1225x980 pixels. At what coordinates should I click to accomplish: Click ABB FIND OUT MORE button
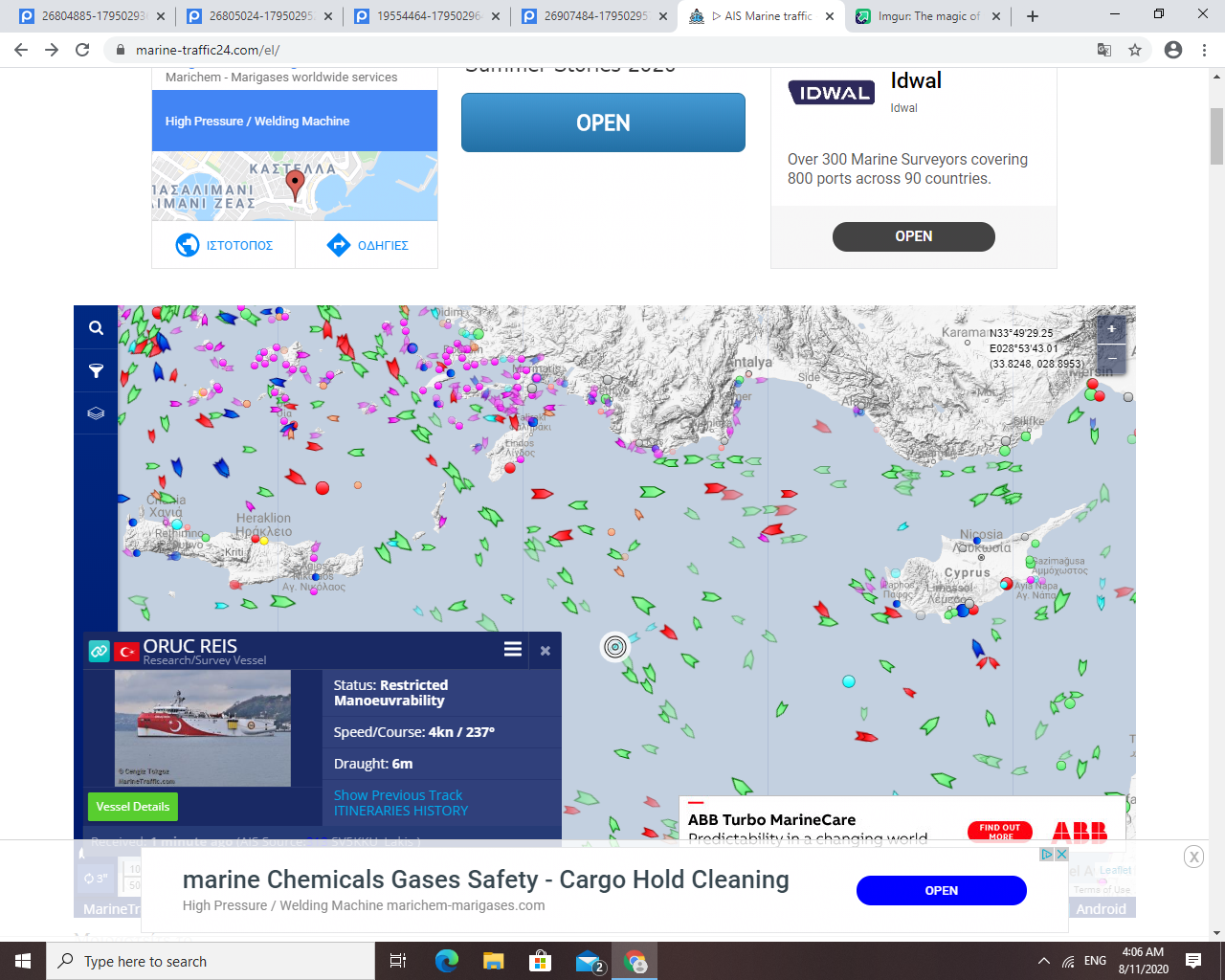pyautogui.click(x=1000, y=832)
